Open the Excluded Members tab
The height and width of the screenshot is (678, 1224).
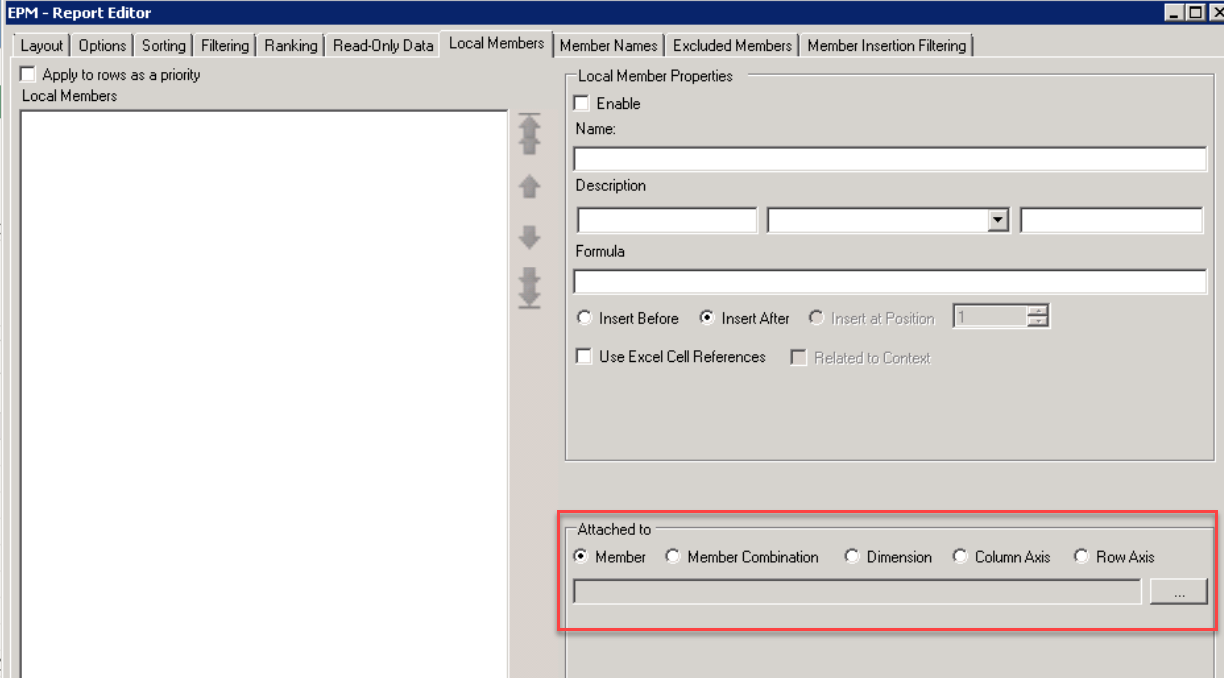pyautogui.click(x=733, y=45)
